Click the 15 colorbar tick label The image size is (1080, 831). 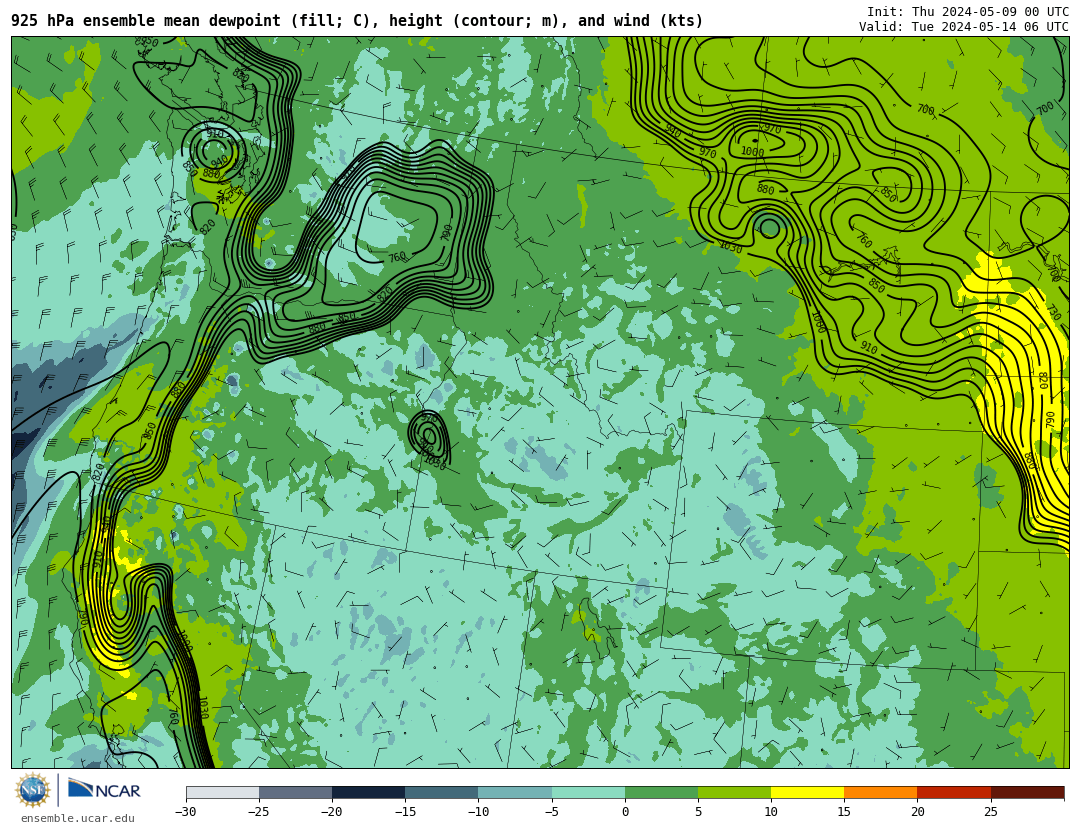click(x=844, y=812)
